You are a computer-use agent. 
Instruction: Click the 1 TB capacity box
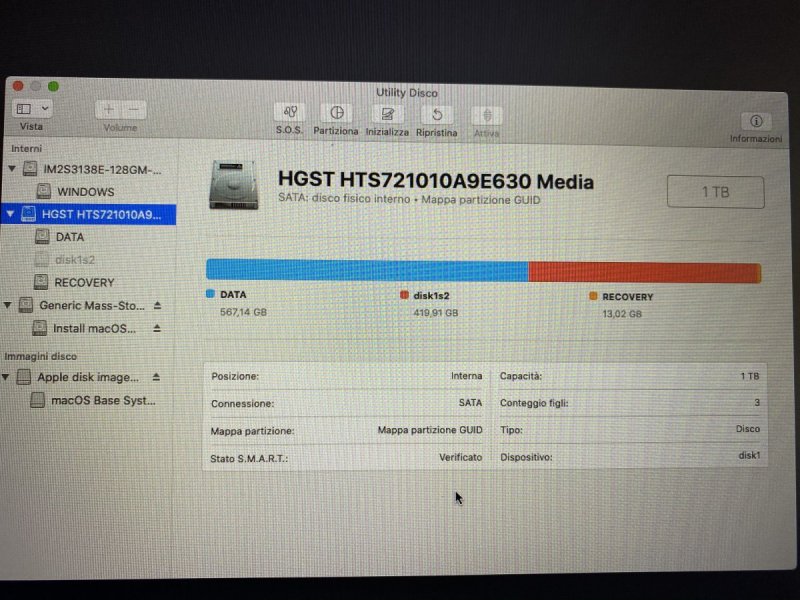click(x=715, y=192)
